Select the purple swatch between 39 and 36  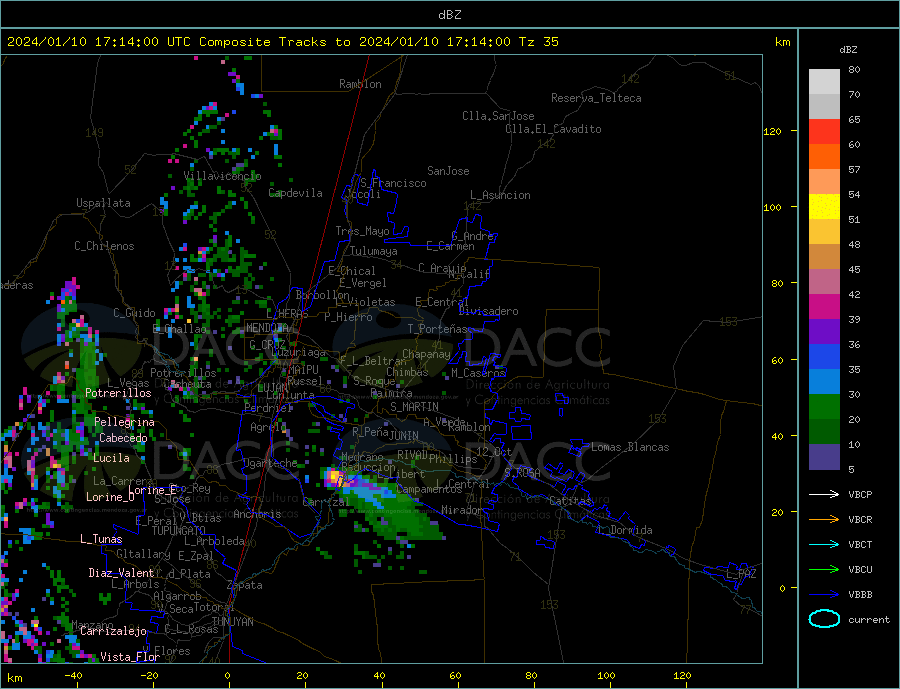(824, 332)
